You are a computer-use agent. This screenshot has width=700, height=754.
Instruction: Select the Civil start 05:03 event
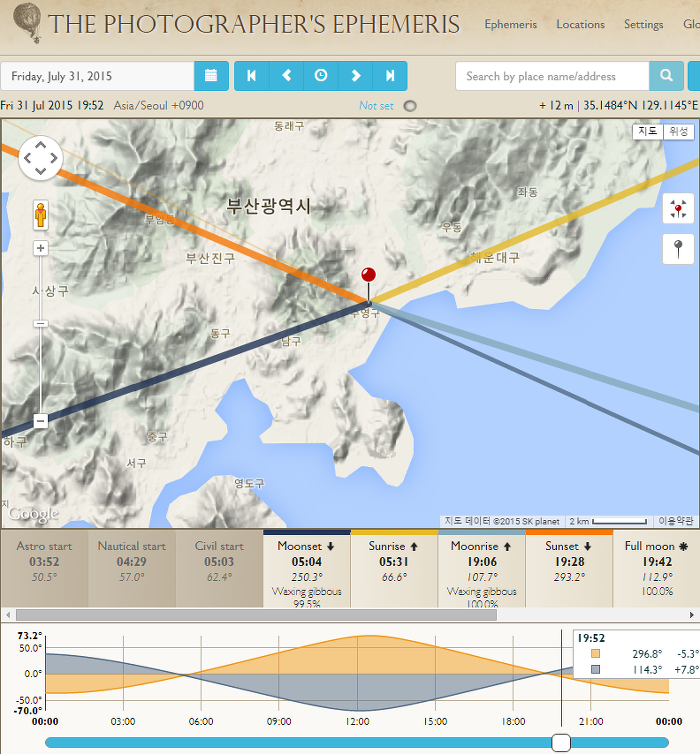click(x=219, y=568)
